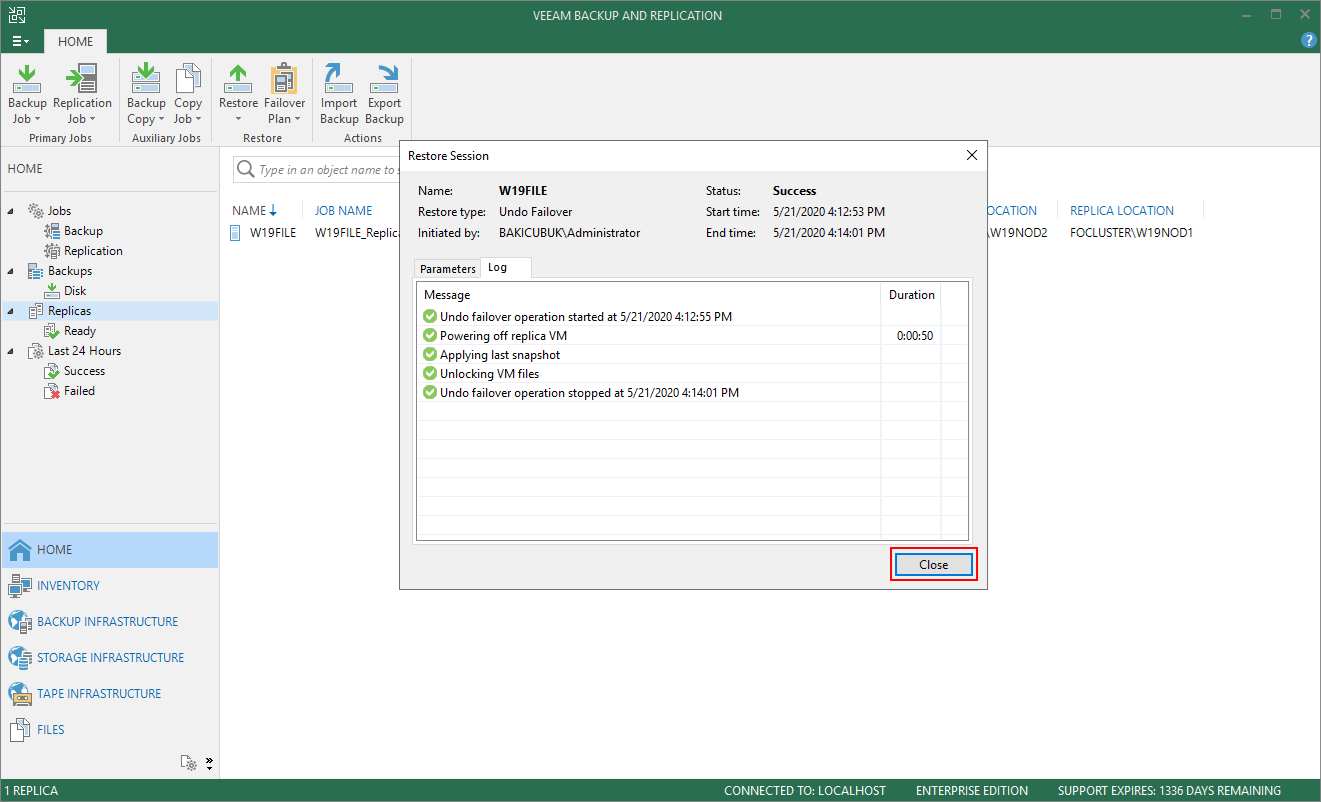Select the Backups tree item
The width and height of the screenshot is (1321, 802).
click(59, 271)
